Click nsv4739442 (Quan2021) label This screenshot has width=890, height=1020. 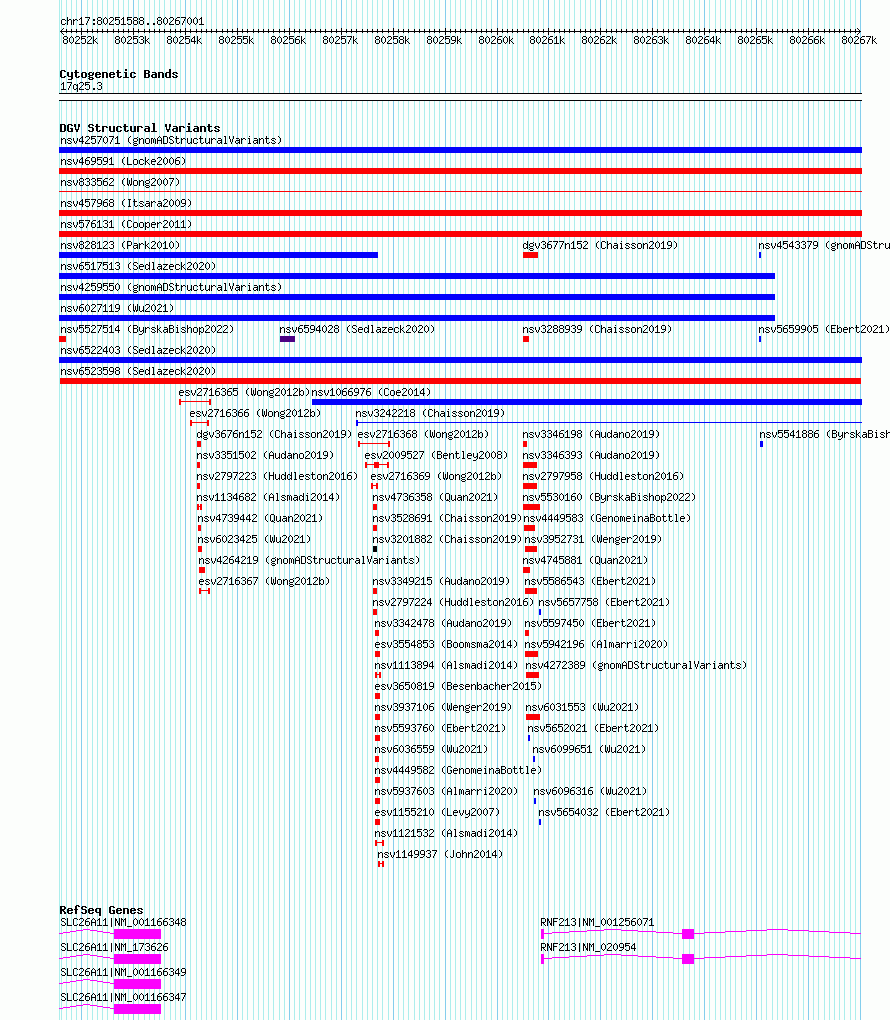[x=260, y=518]
